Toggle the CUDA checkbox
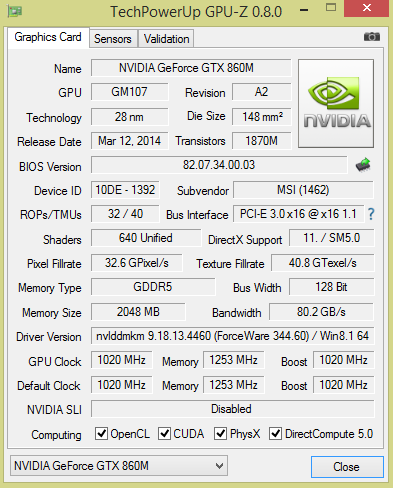The height and width of the screenshot is (488, 393). click(164, 434)
